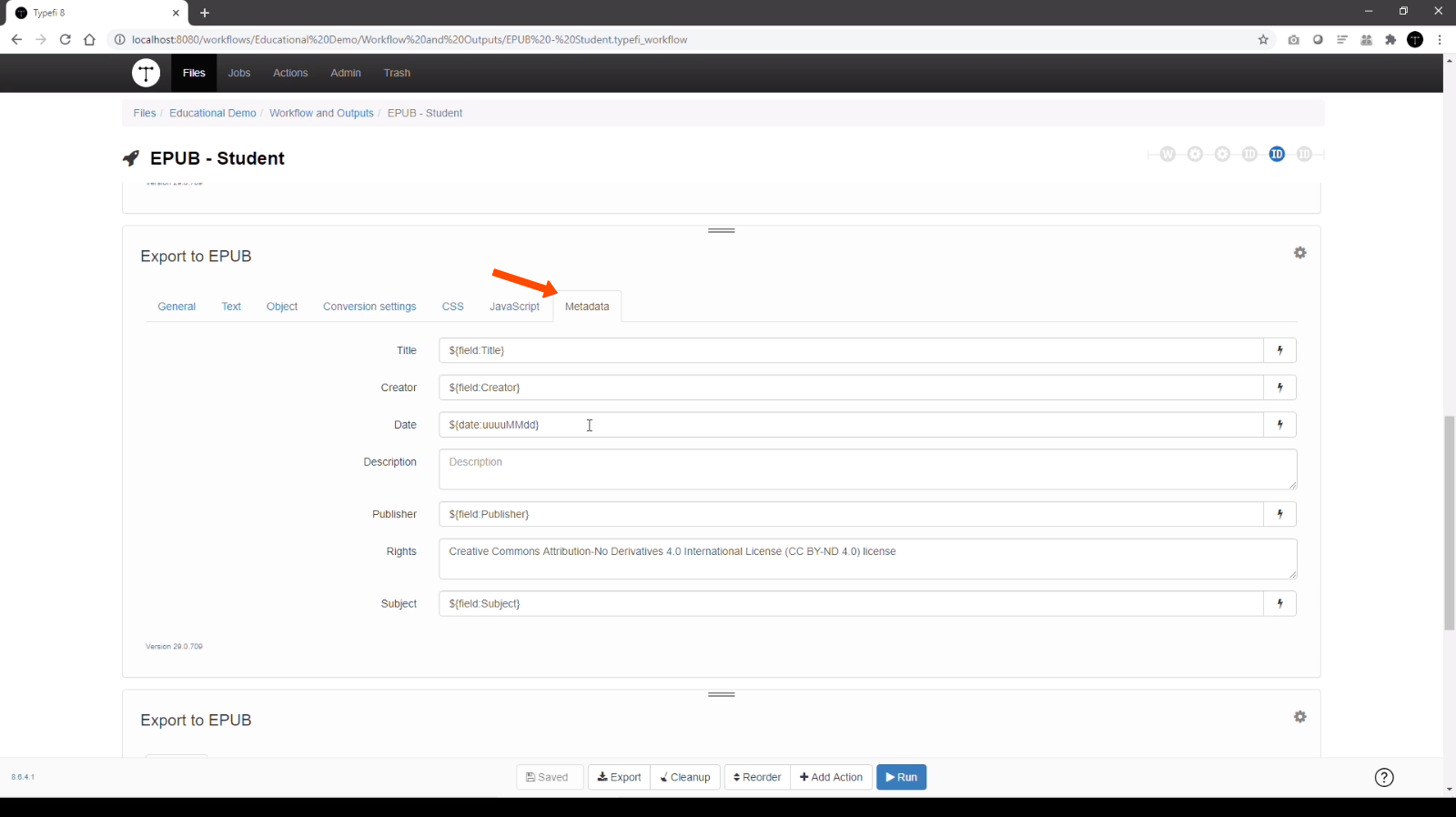Jump to the first gear step in stepper

[x=1195, y=154]
